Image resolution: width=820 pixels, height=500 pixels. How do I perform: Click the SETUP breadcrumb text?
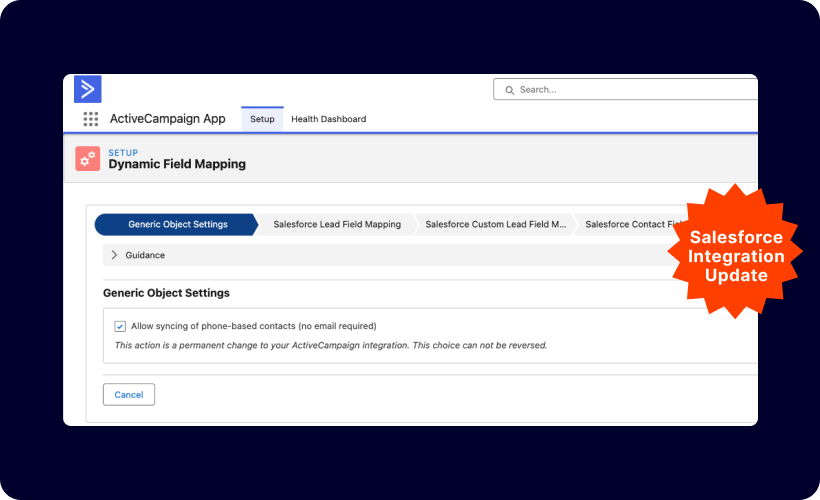click(123, 152)
